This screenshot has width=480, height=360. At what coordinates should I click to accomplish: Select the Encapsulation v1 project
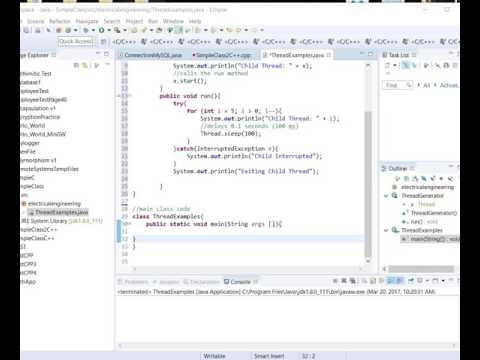click(x=38, y=108)
